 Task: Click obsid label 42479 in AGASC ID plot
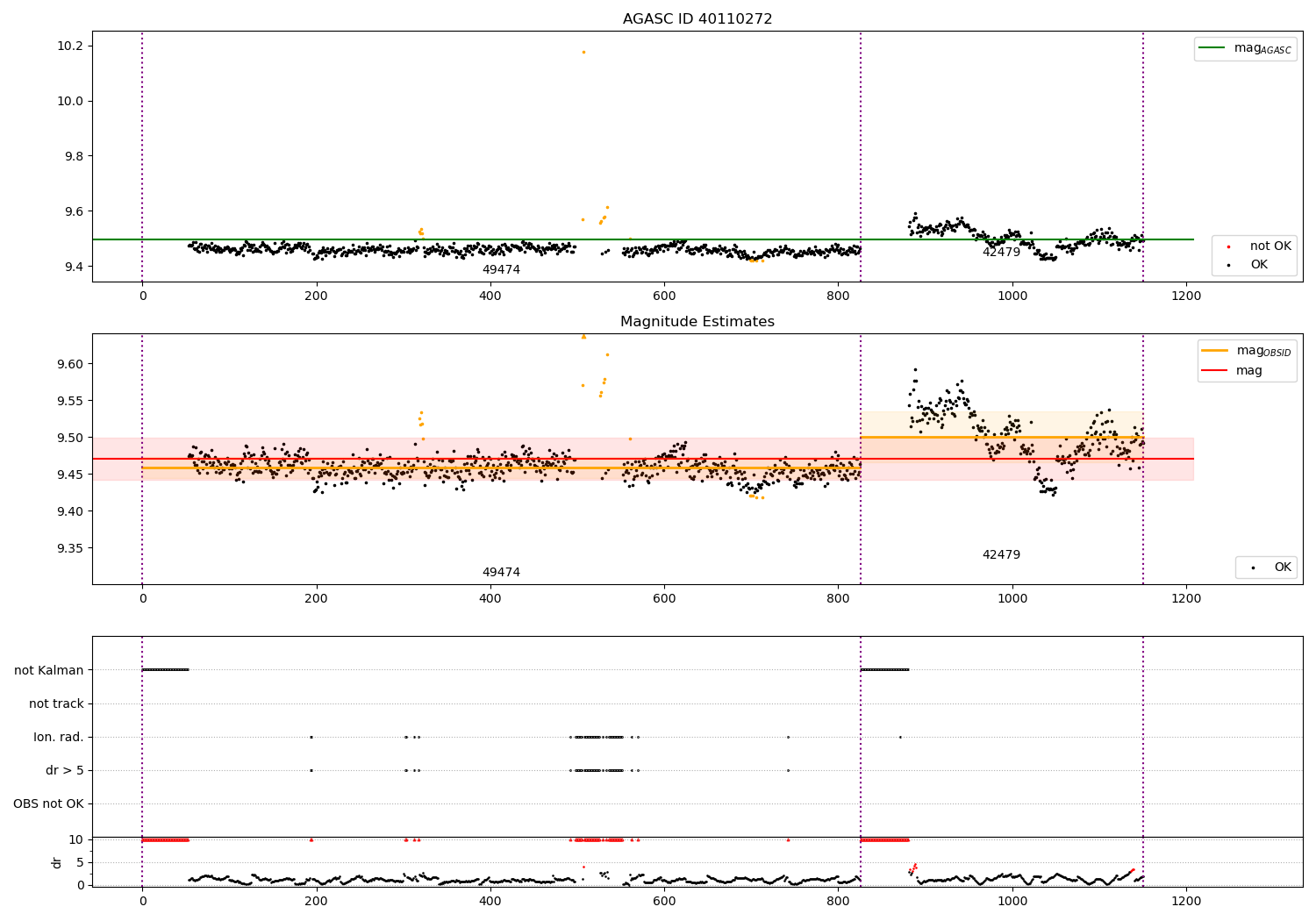click(1001, 253)
